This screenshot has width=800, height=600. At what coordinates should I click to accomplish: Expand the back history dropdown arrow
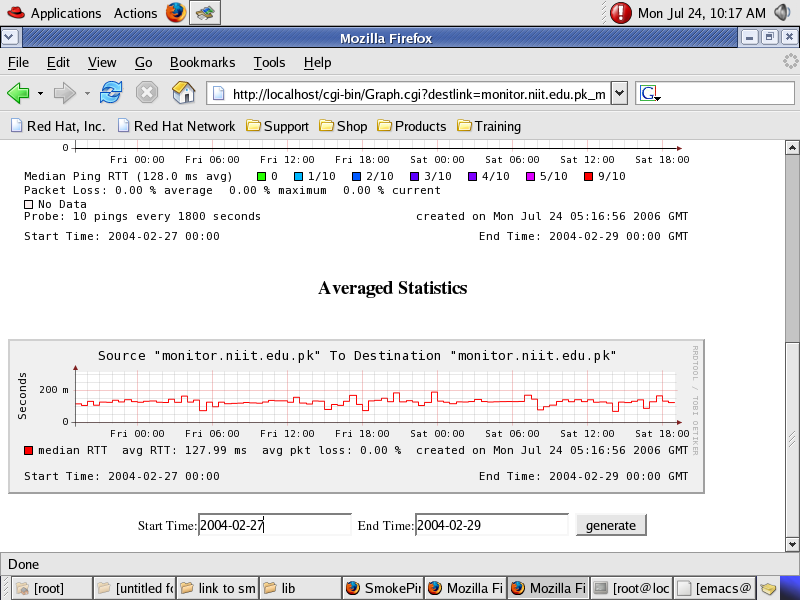(41, 94)
